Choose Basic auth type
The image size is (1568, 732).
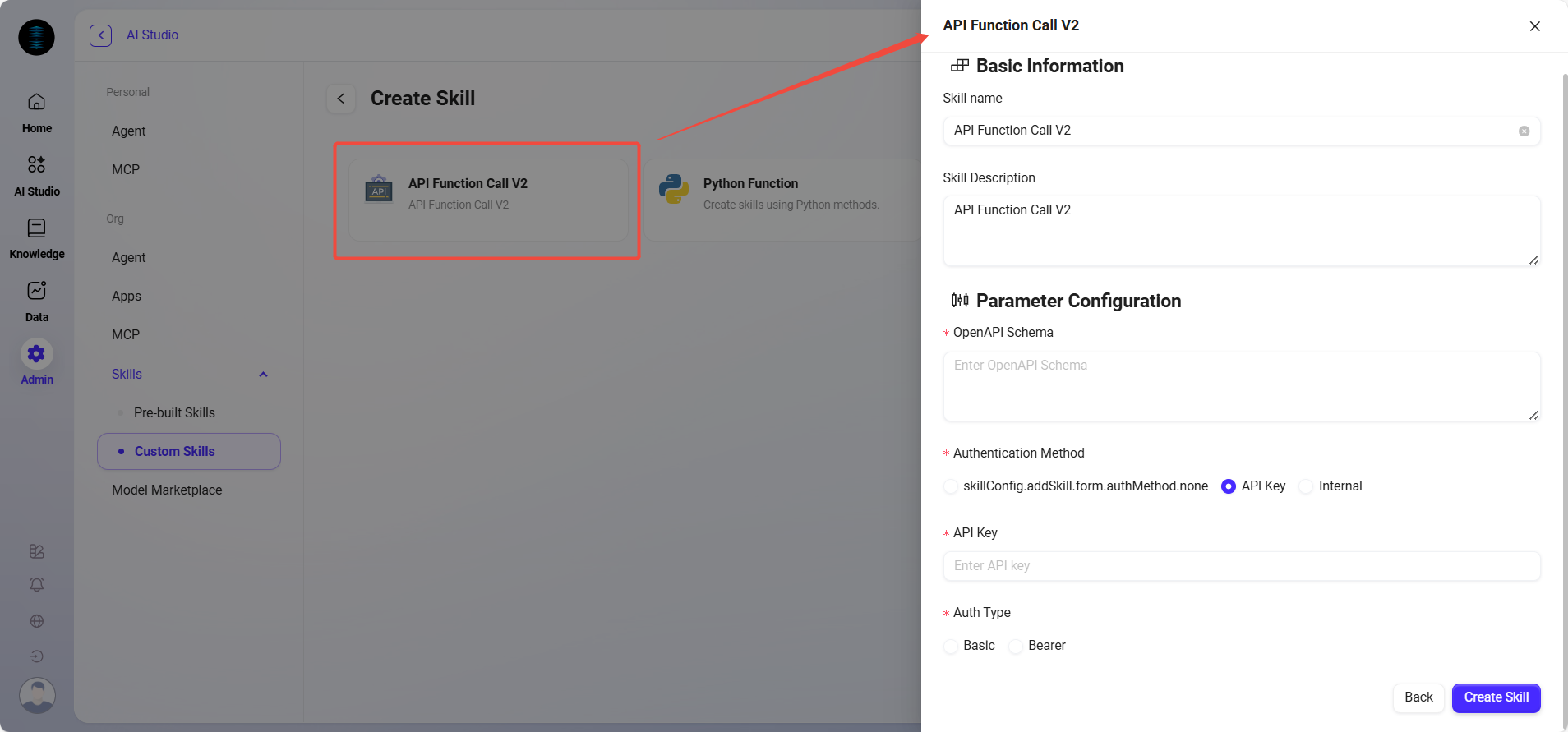952,646
